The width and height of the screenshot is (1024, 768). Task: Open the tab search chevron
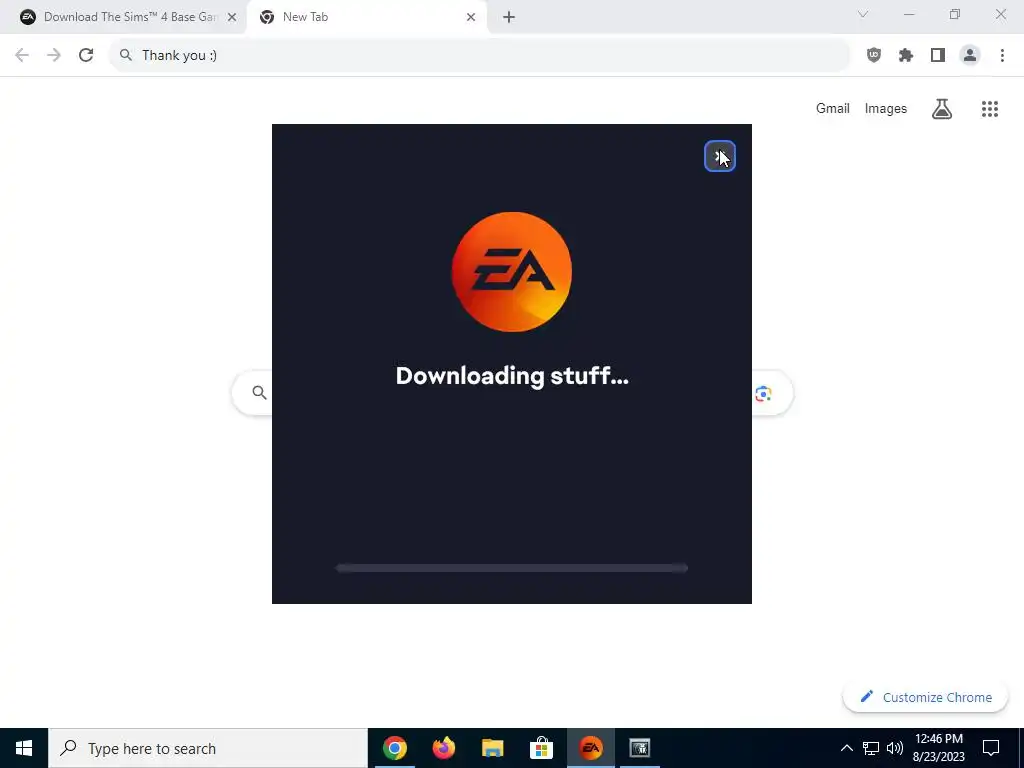(863, 14)
